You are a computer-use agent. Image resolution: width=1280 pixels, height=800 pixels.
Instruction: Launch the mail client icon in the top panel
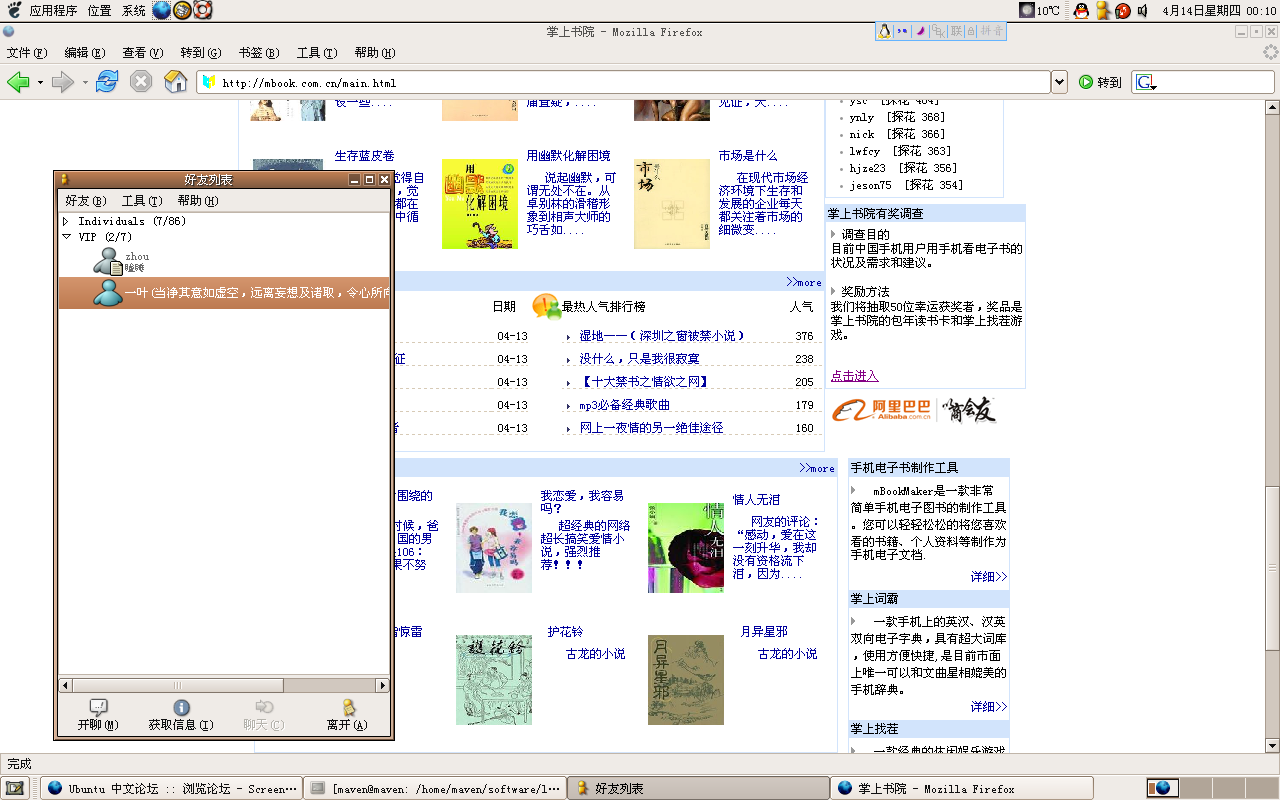pyautogui.click(x=182, y=10)
